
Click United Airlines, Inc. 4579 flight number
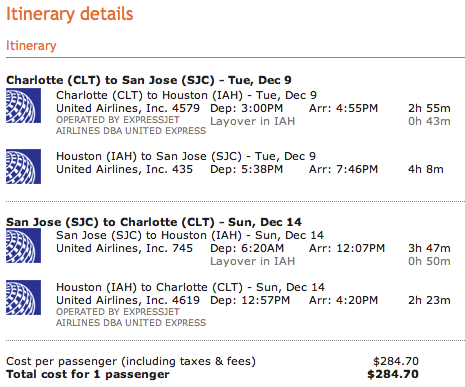(128, 108)
